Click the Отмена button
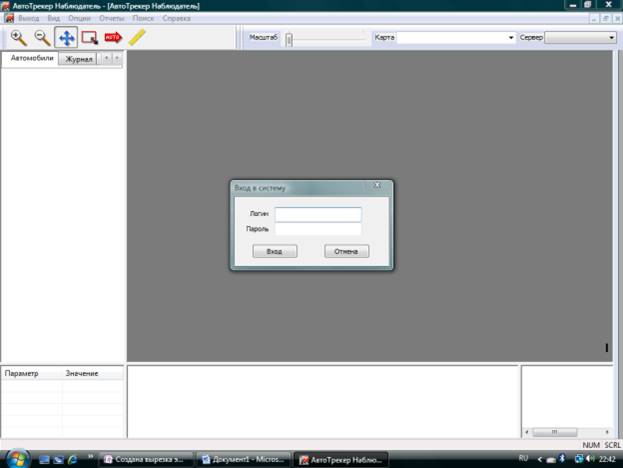The height and width of the screenshot is (468, 623). pyautogui.click(x=346, y=251)
